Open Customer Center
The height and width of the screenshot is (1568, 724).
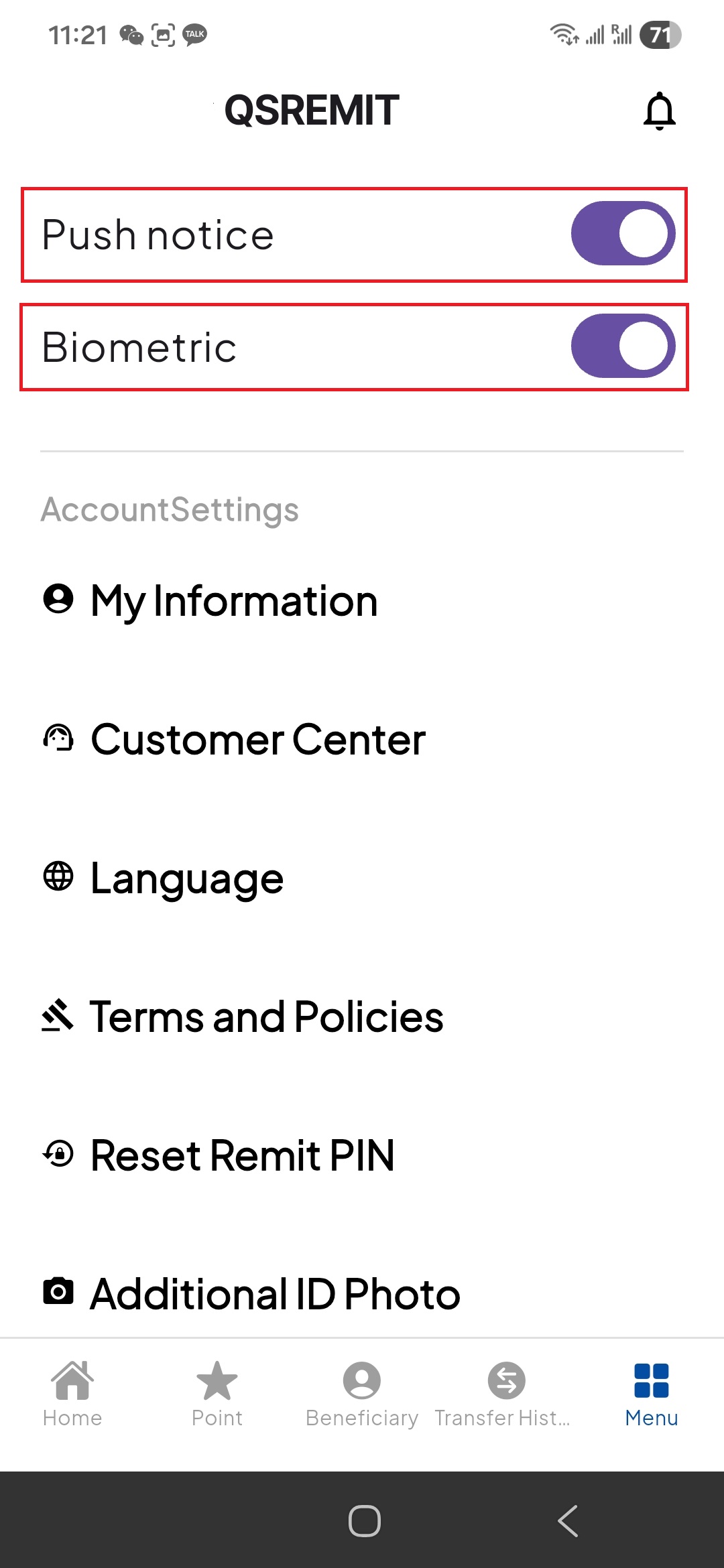click(x=258, y=740)
